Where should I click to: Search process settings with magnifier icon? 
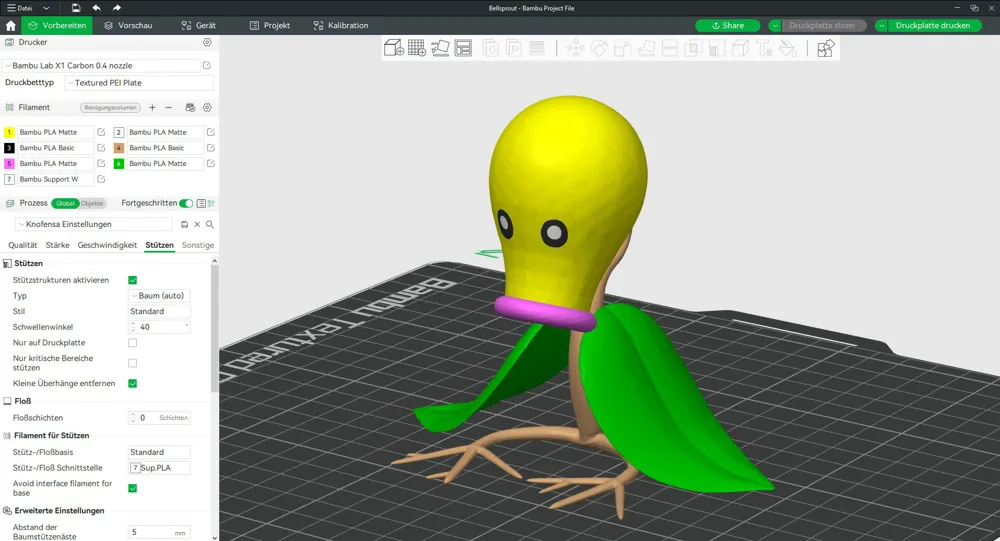pos(210,225)
